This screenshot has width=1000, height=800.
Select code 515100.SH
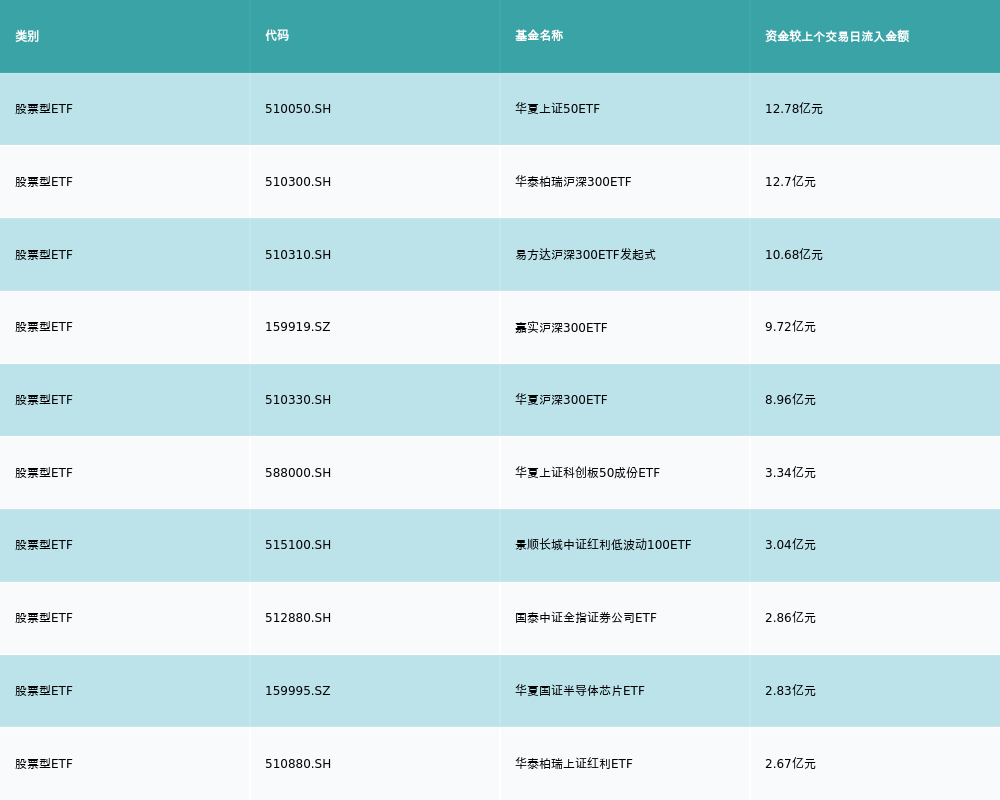pyautogui.click(x=298, y=545)
